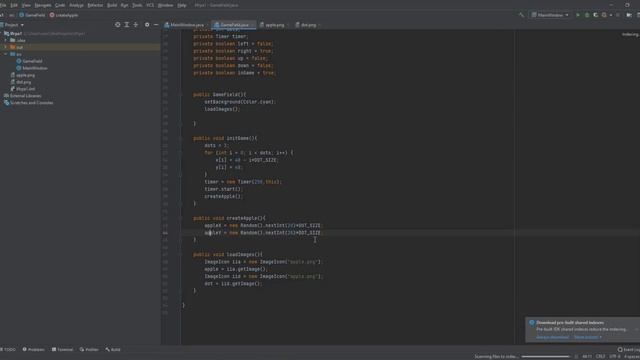Click the Profiler run icon
The height and width of the screenshot is (360, 640).
pos(604,15)
